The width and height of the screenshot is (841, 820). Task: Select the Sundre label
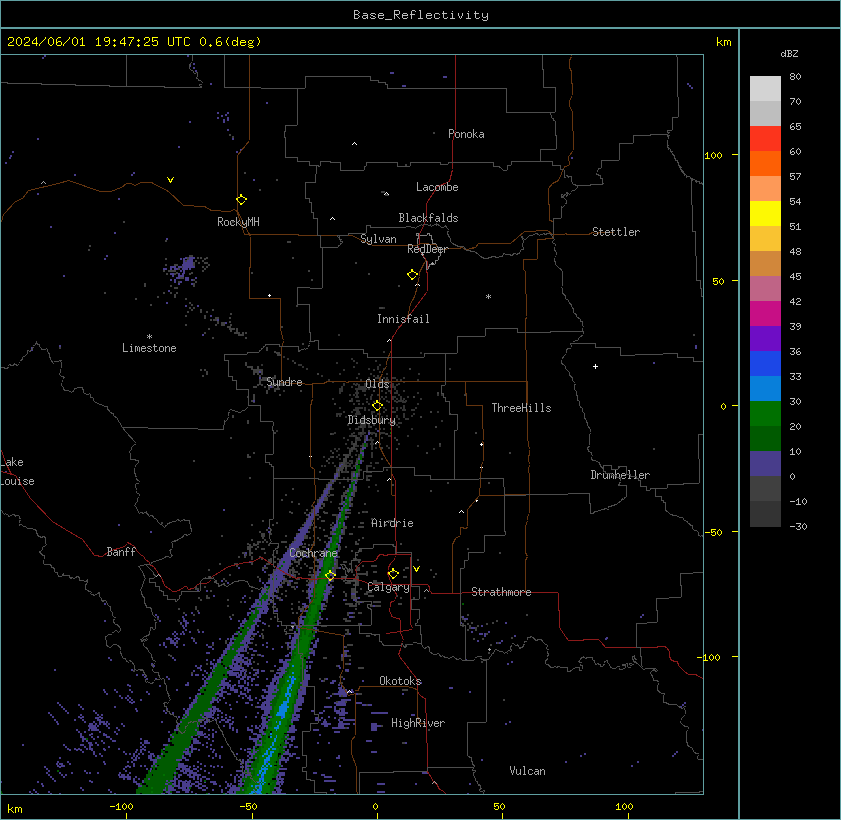click(284, 382)
